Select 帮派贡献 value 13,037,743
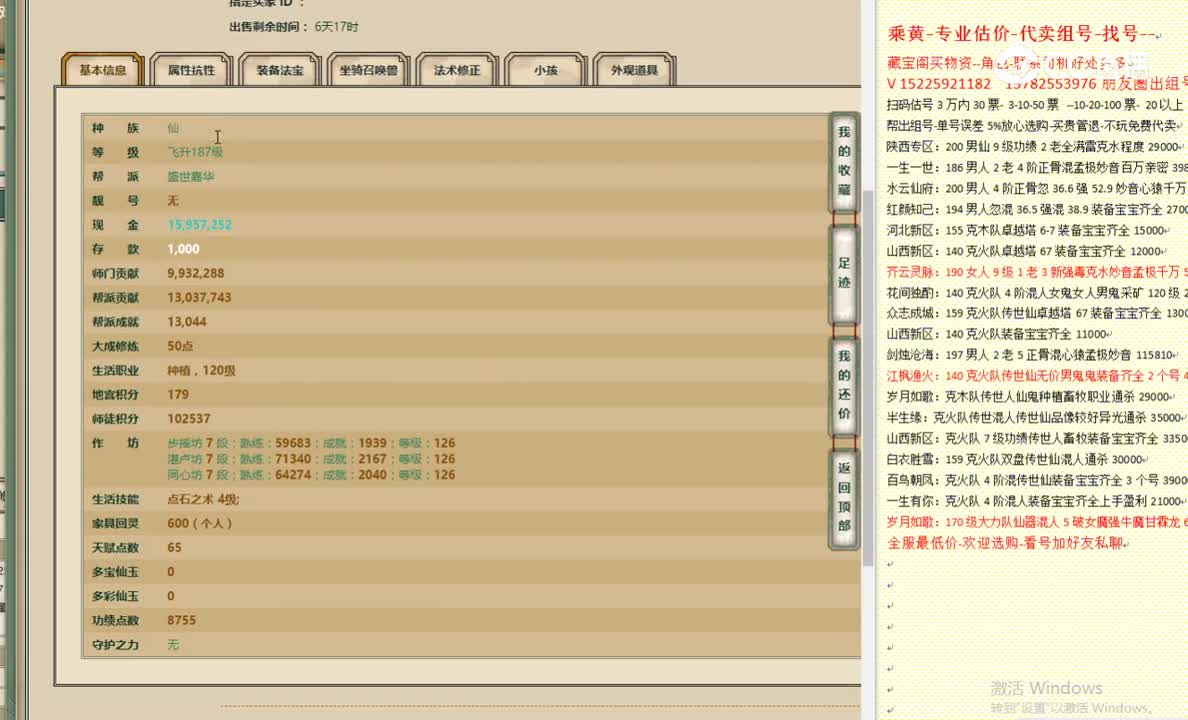 199,298
